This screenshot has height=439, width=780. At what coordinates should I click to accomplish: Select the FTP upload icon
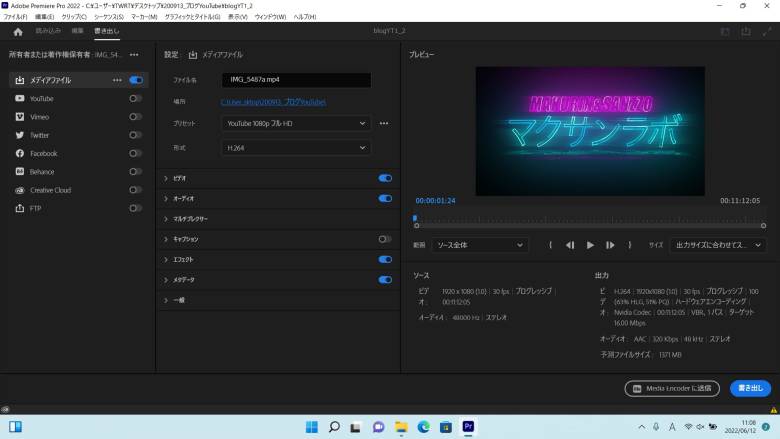tap(20, 208)
